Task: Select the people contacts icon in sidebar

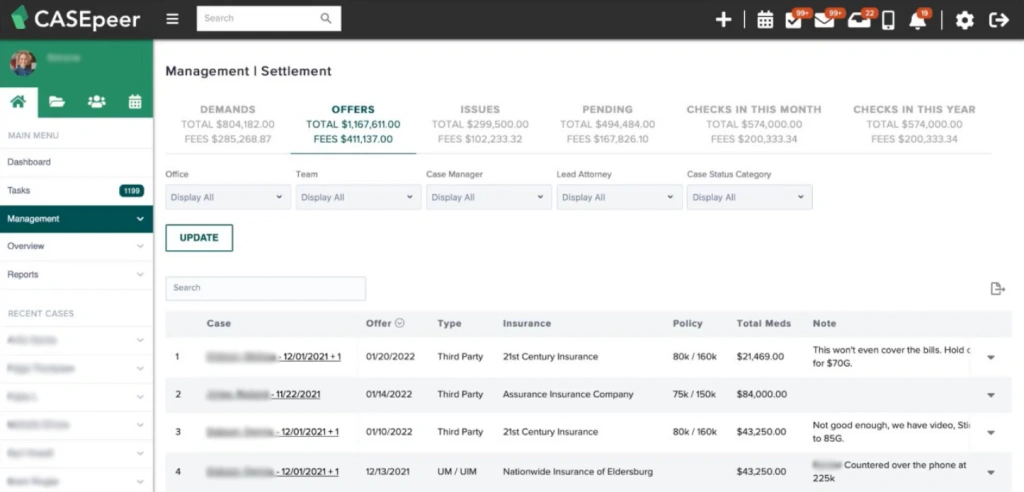Action: [x=97, y=102]
